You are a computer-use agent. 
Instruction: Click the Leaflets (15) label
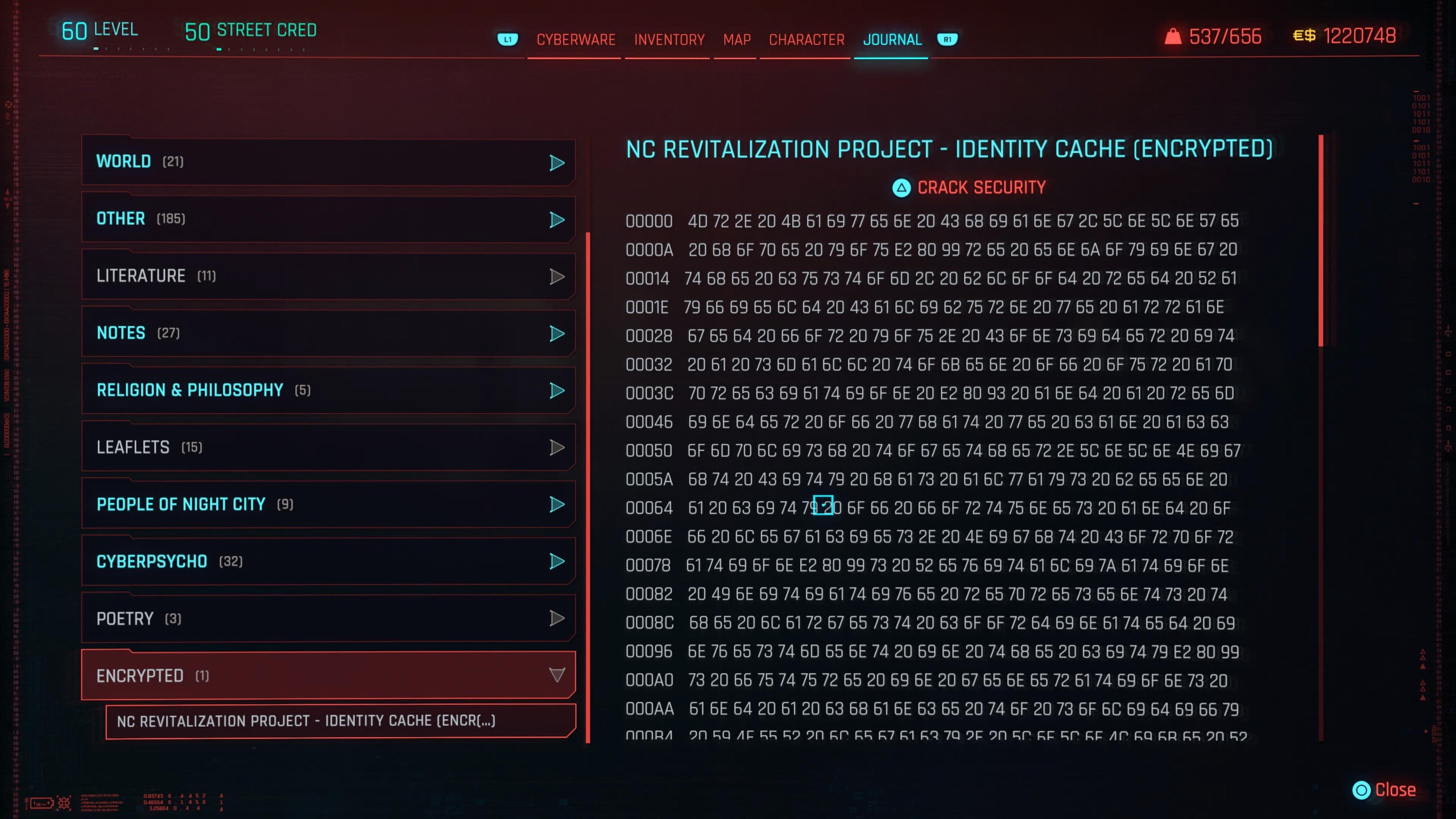click(149, 448)
